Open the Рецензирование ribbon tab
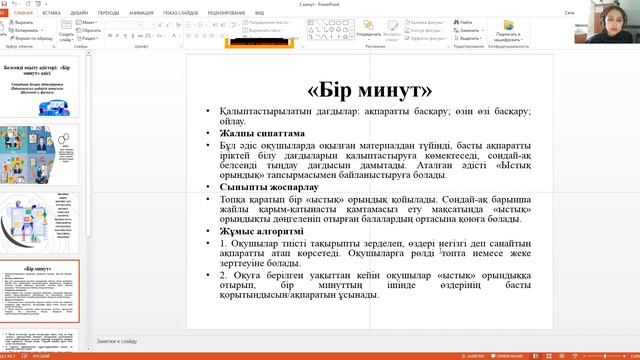Viewport: 640px width, 360px height. (227, 13)
